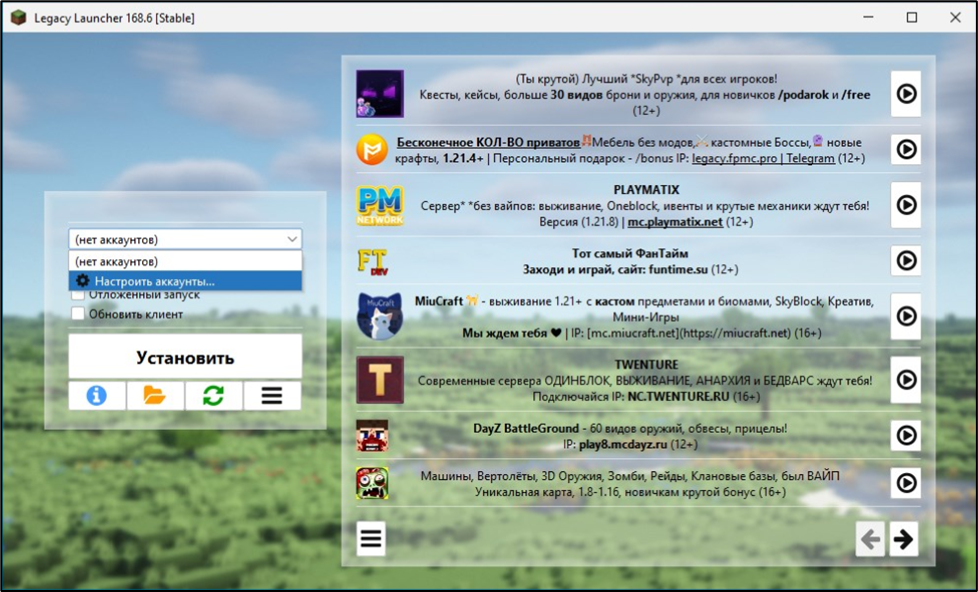Enable the Обновить клиент checkbox
Image resolution: width=978 pixels, height=592 pixels.
point(78,314)
